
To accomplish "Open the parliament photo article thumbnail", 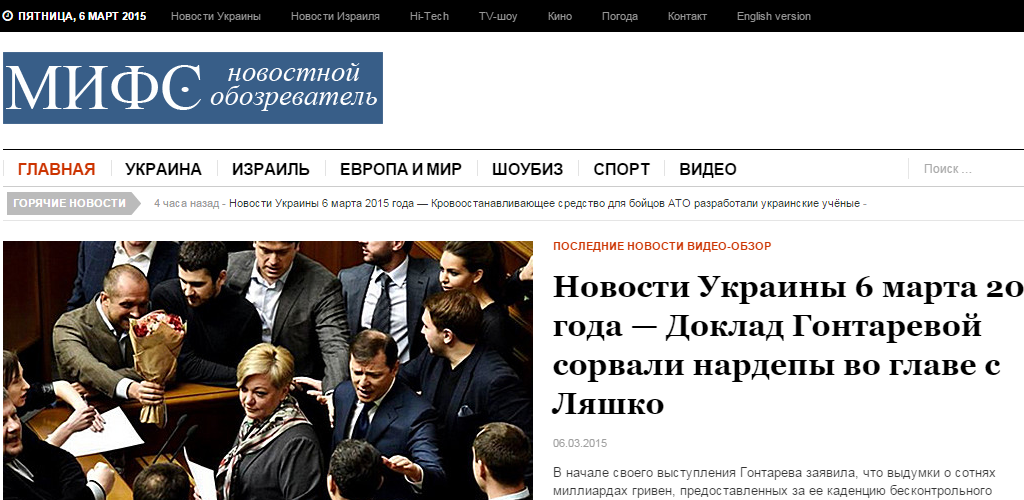I will (x=268, y=371).
